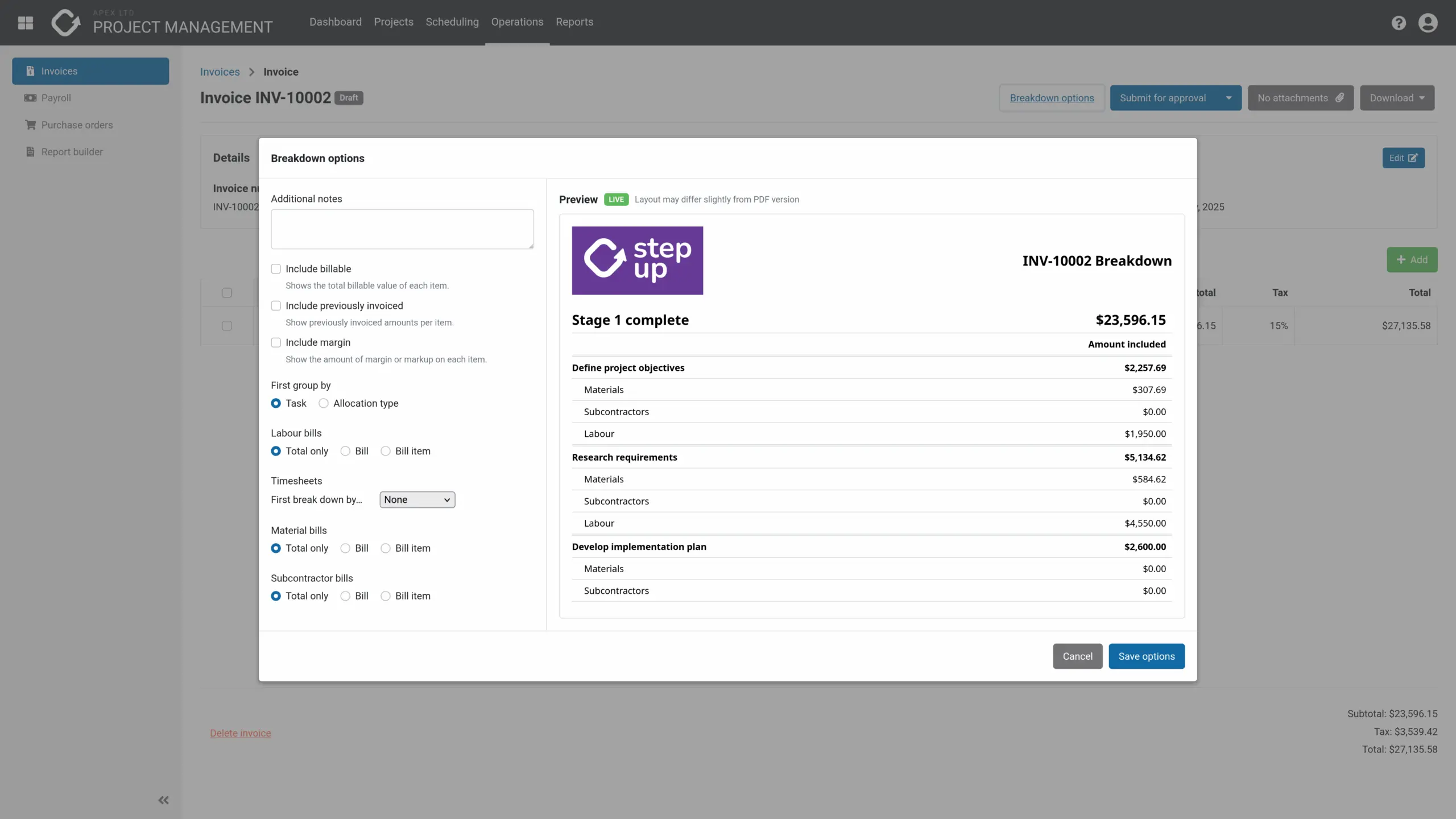Screen dimensions: 1456x819
Task: Click the Report builder document icon
Action: pos(30,152)
